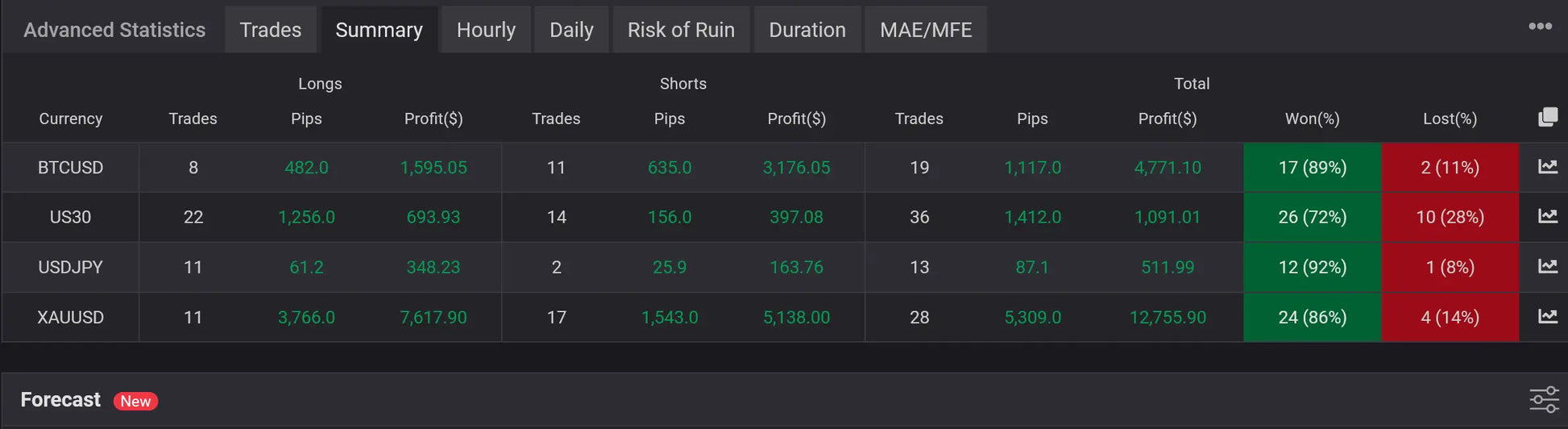Click the Won(%) column header
Screen dimensions: 1568x429
coord(1312,119)
